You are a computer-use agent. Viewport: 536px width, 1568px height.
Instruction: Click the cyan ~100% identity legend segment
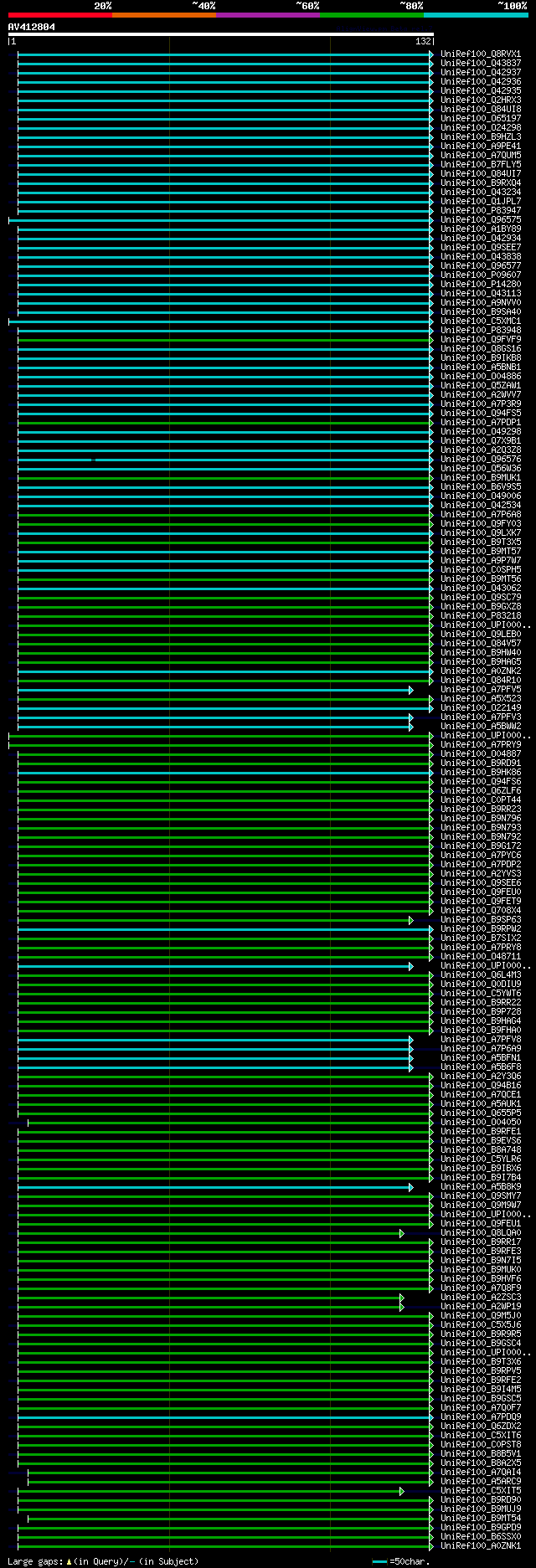tap(476, 15)
